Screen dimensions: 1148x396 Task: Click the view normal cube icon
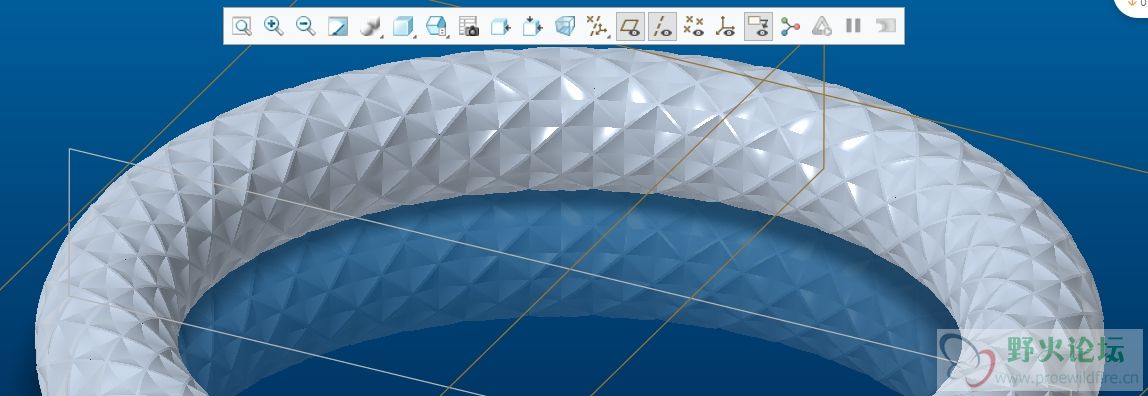click(x=532, y=27)
